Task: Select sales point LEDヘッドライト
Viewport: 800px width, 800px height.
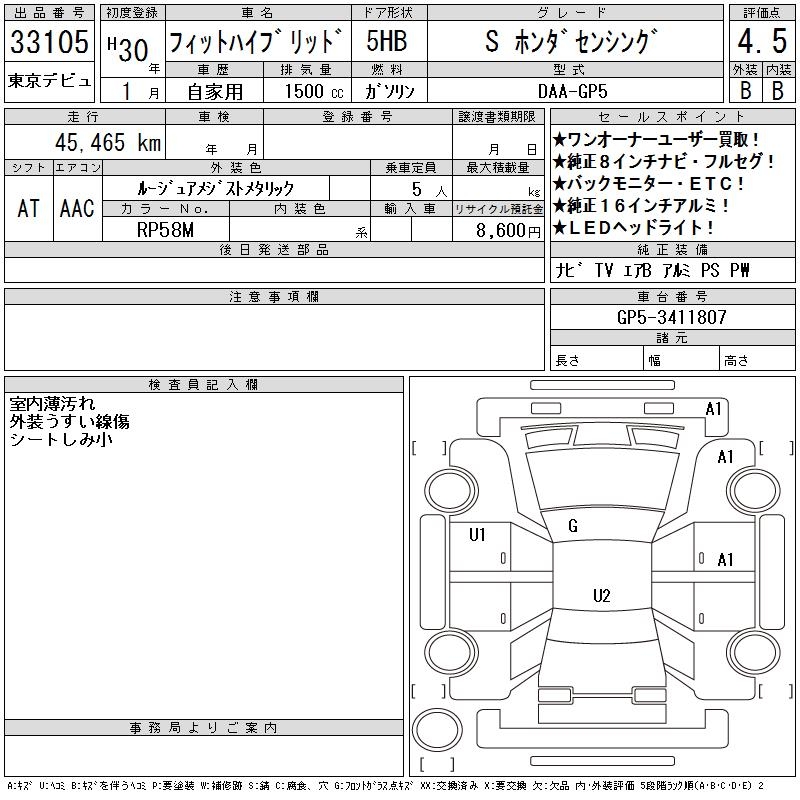Action: (x=633, y=227)
